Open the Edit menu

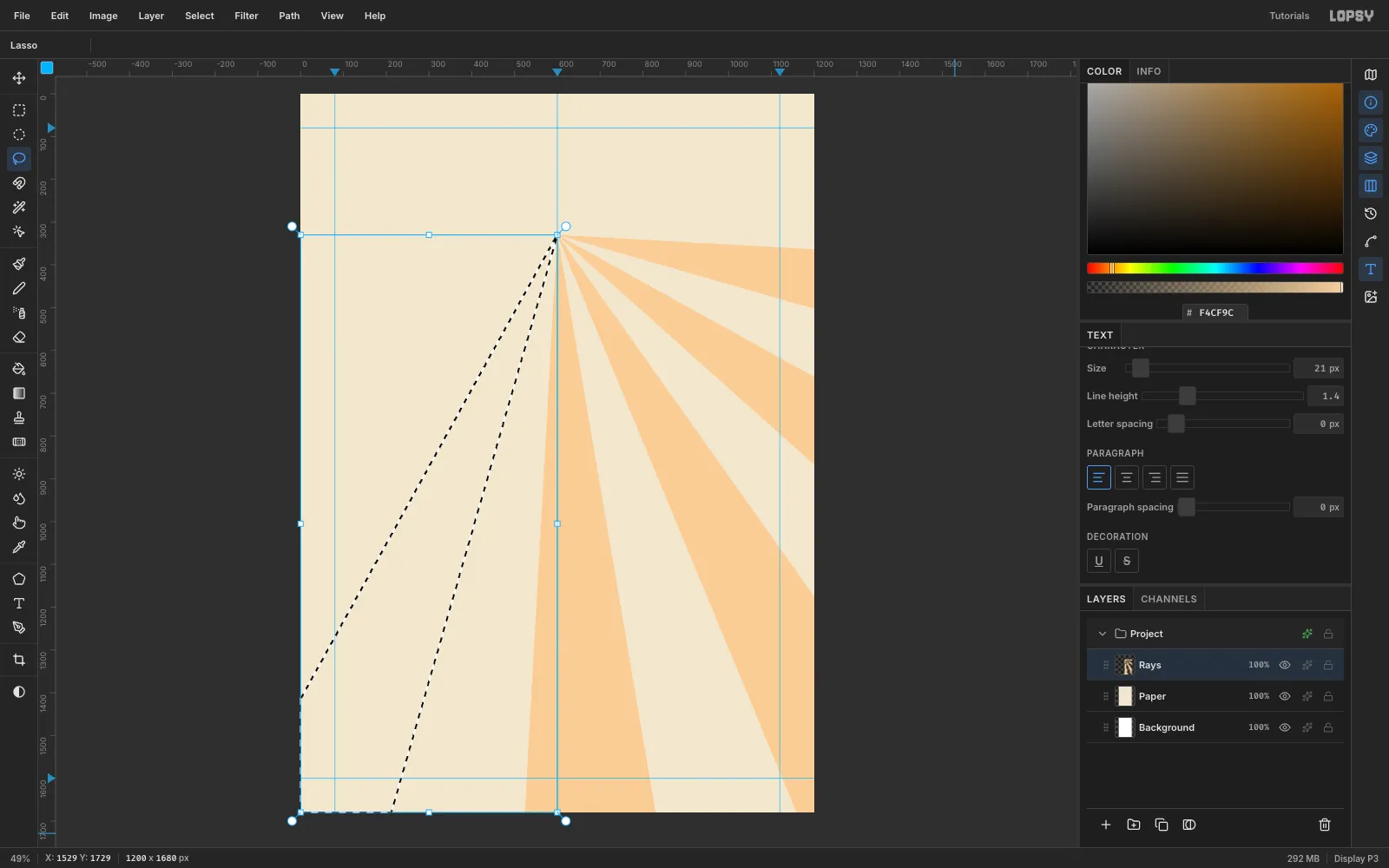(60, 16)
